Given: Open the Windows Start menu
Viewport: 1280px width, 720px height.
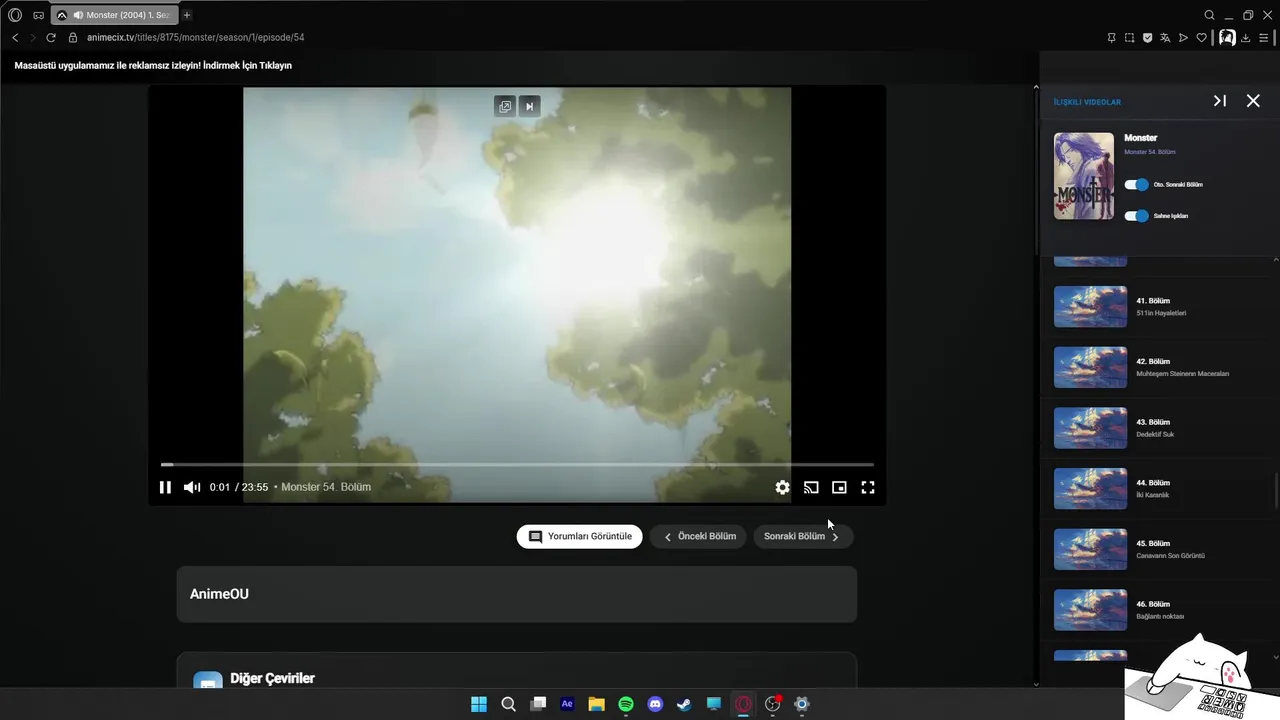Looking at the screenshot, I should point(479,704).
